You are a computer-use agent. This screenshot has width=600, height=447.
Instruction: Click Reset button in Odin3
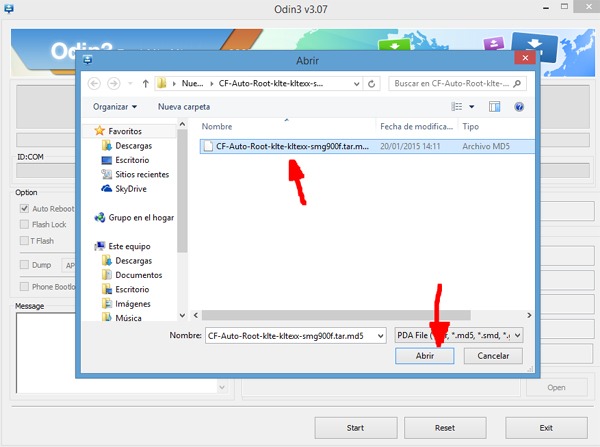tap(445, 428)
